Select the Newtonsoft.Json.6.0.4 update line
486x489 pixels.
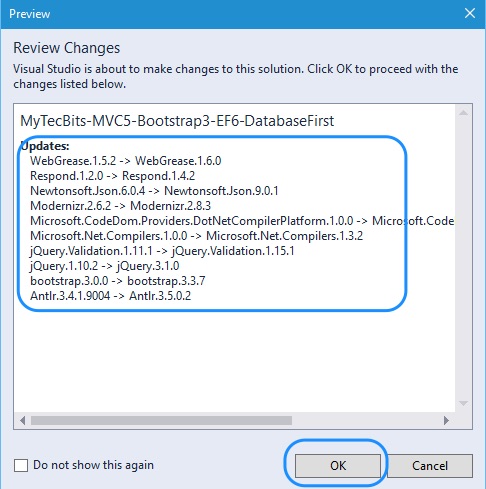point(154,191)
